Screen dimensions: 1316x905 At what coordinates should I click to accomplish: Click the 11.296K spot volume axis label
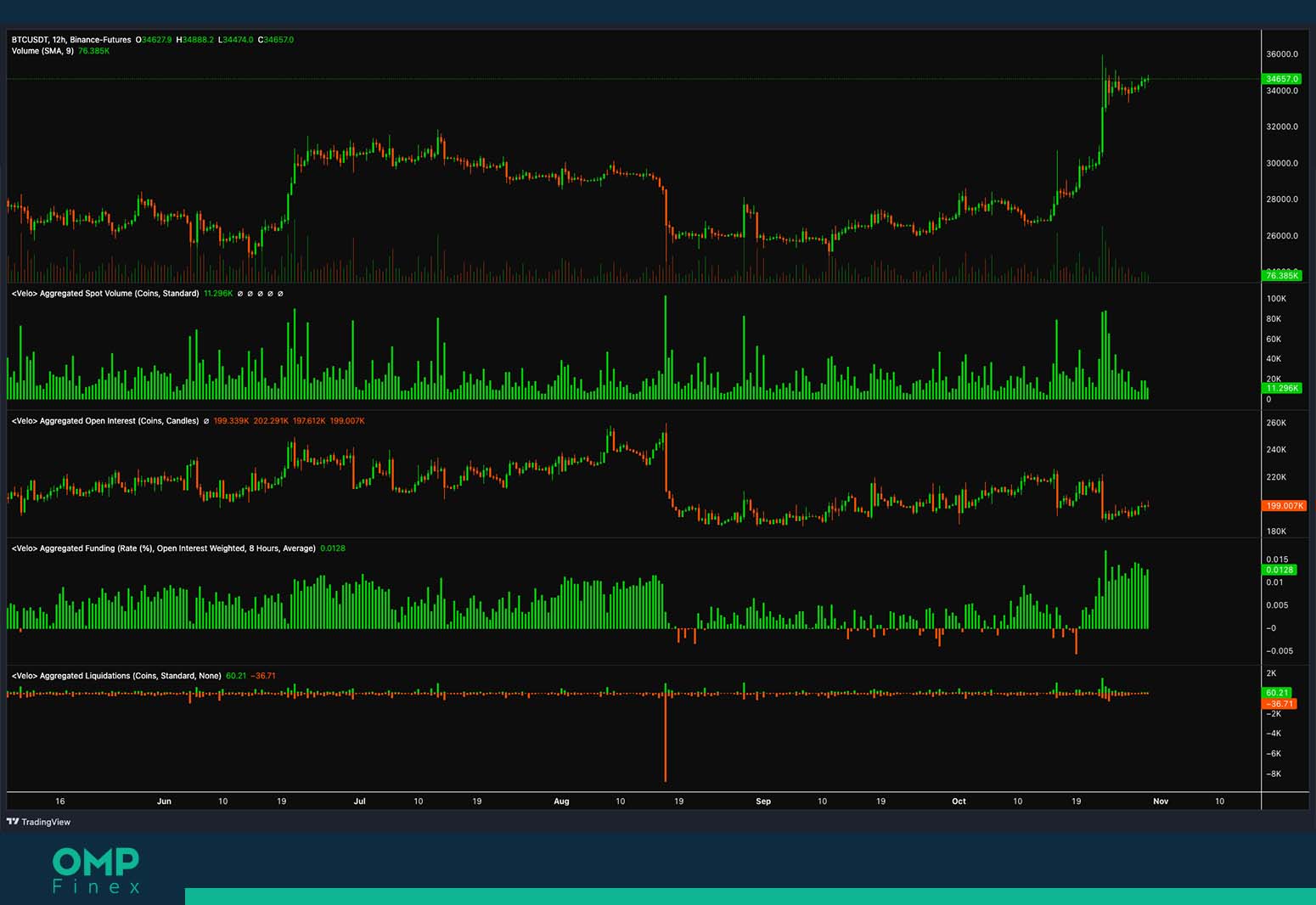1282,388
